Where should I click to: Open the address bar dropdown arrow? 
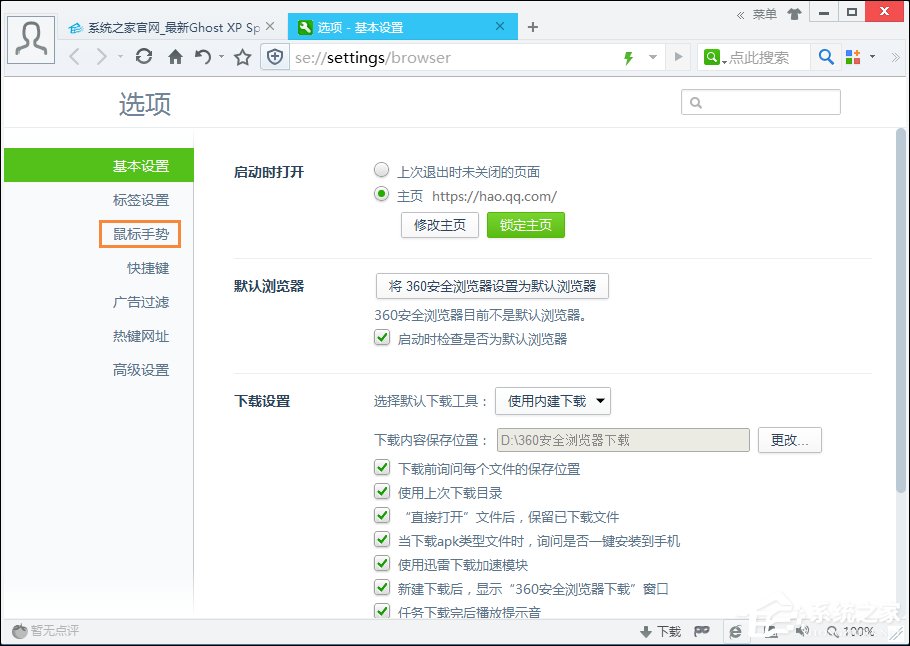point(653,57)
